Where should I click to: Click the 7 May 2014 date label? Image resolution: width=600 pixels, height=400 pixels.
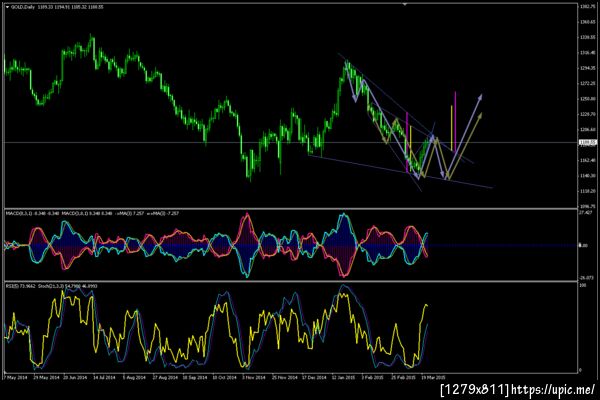16,377
